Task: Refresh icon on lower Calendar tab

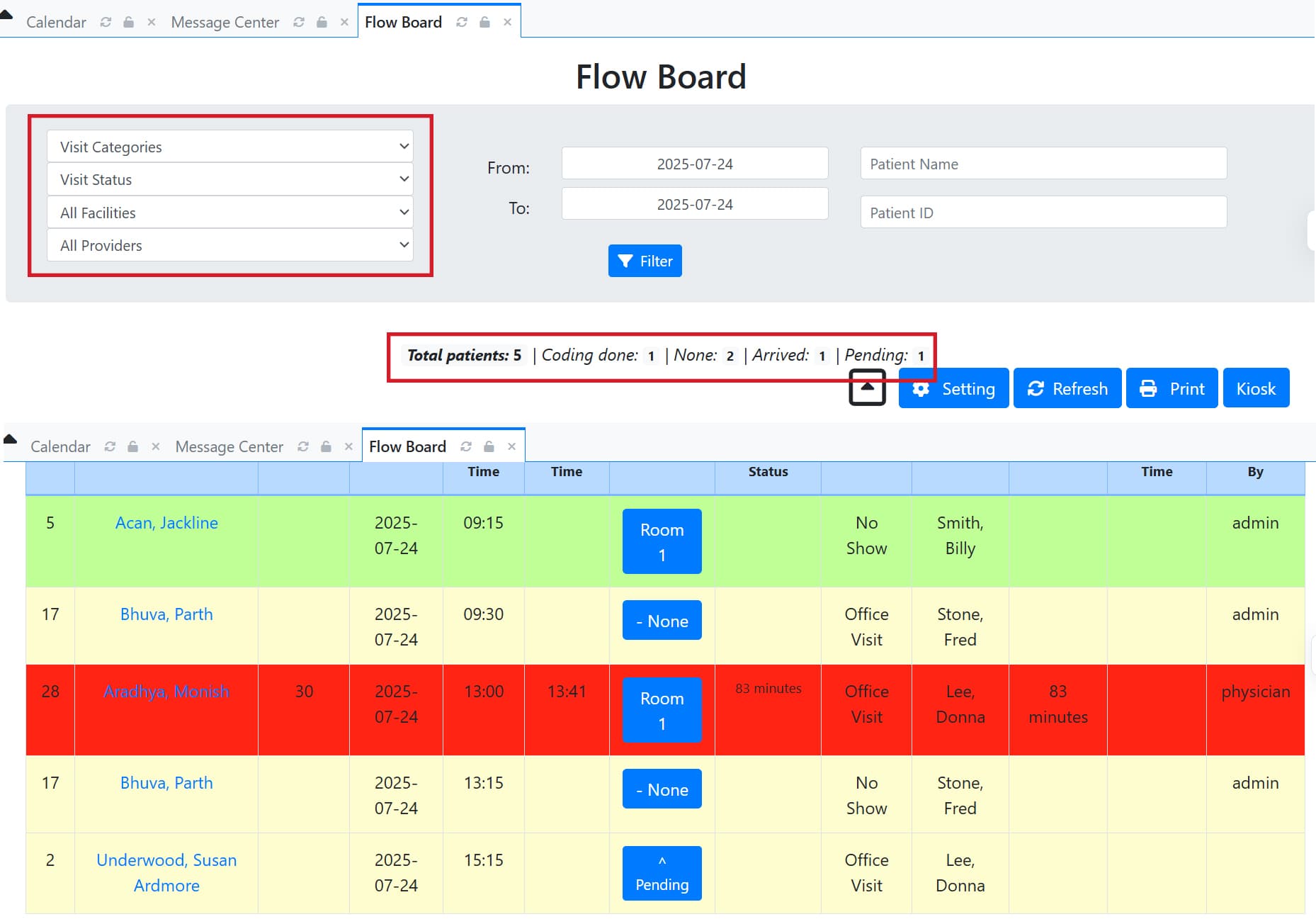Action: coord(110,446)
